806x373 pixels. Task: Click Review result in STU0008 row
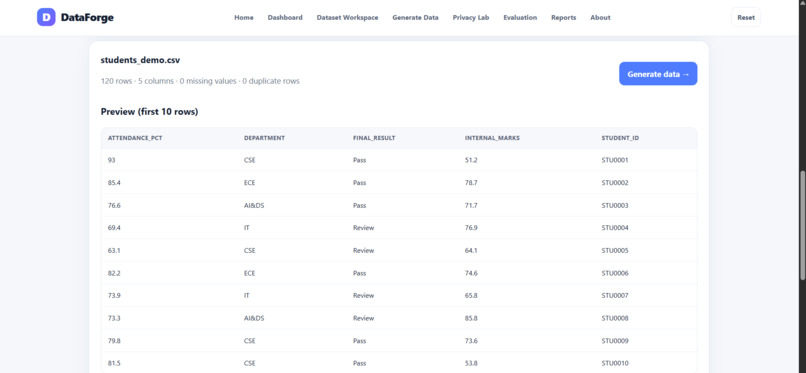(363, 319)
